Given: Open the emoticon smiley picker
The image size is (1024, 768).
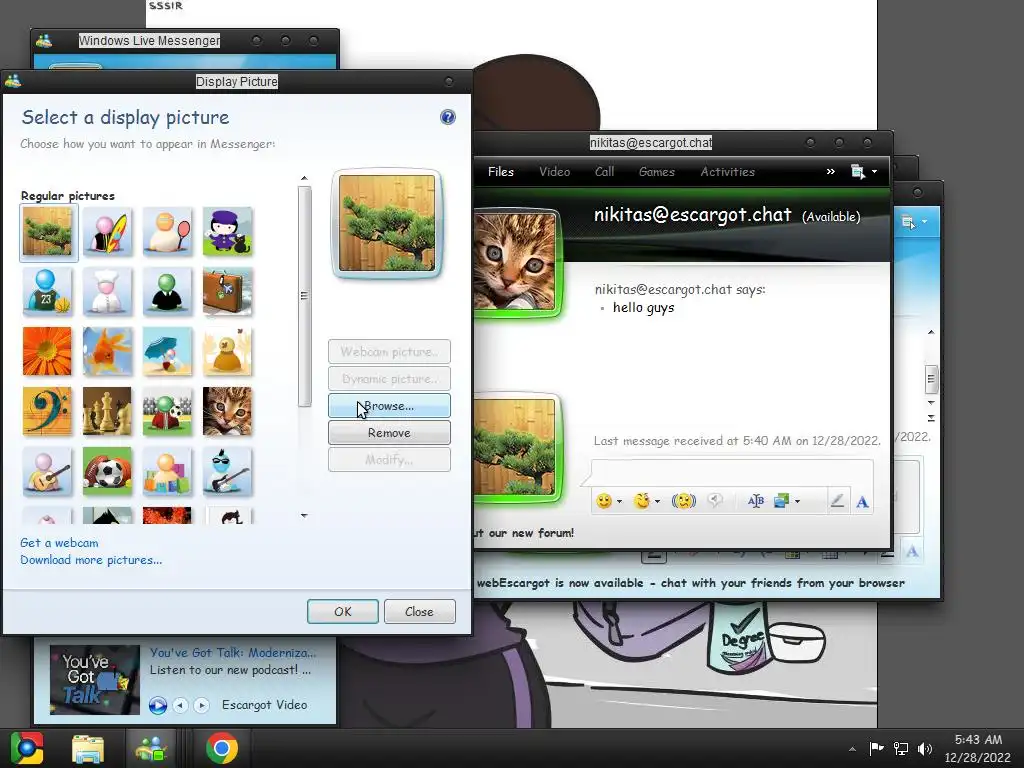Looking at the screenshot, I should 604,501.
